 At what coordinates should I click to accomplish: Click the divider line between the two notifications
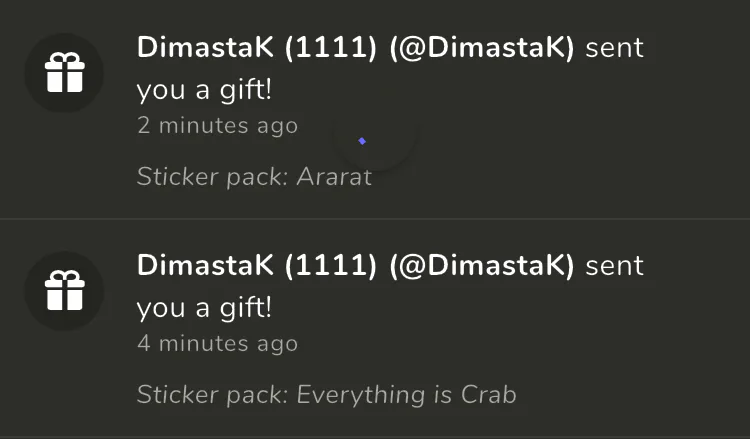click(x=375, y=219)
